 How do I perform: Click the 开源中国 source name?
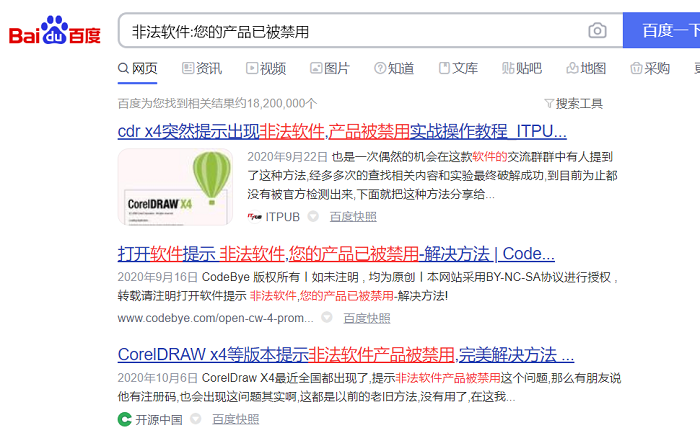[159, 420]
